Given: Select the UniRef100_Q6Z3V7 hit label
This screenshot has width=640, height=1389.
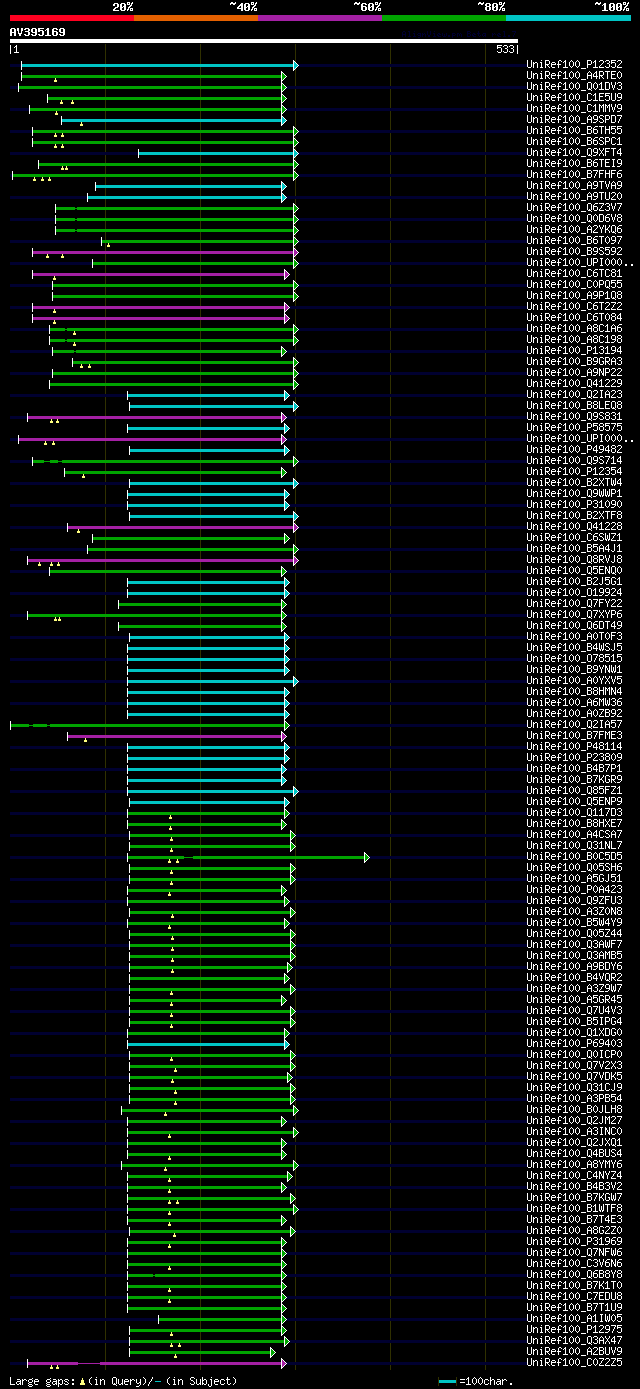Looking at the screenshot, I should (x=574, y=208).
